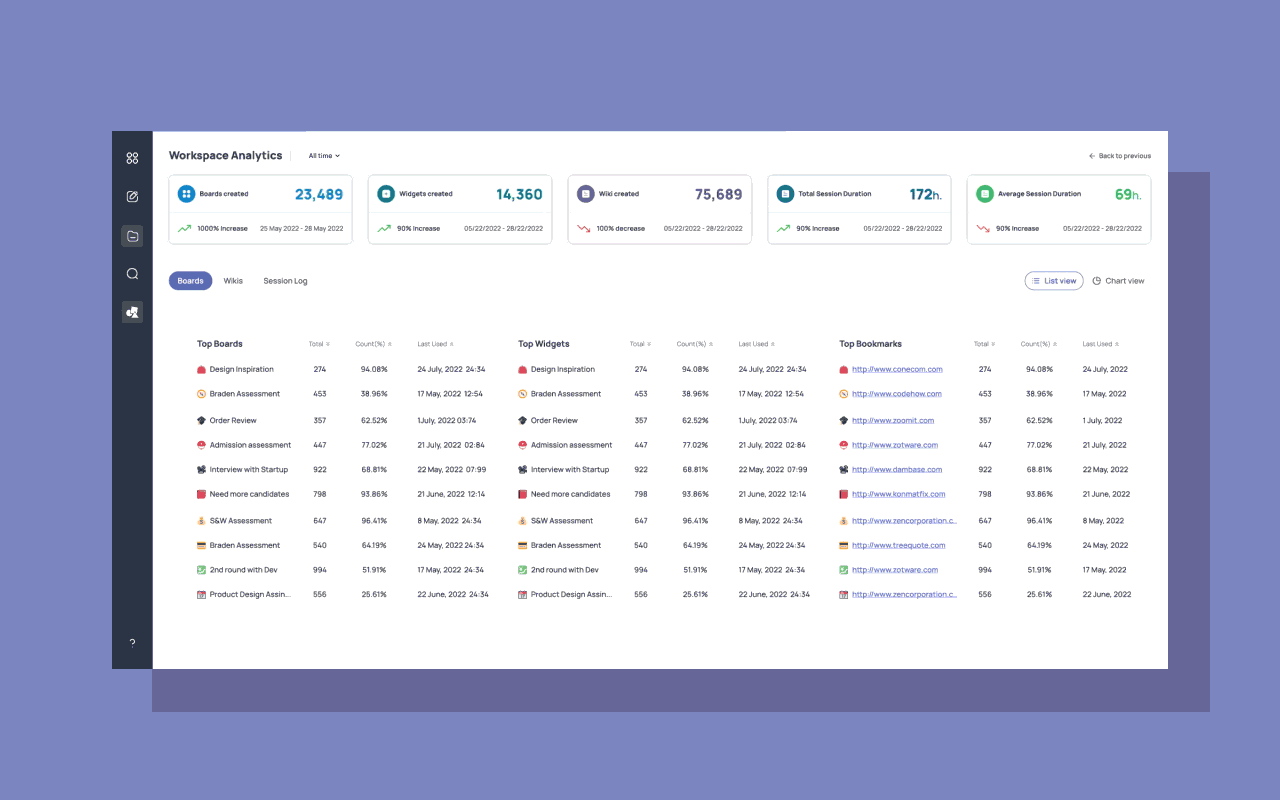Open the zoomit.com bookmark link

click(893, 421)
